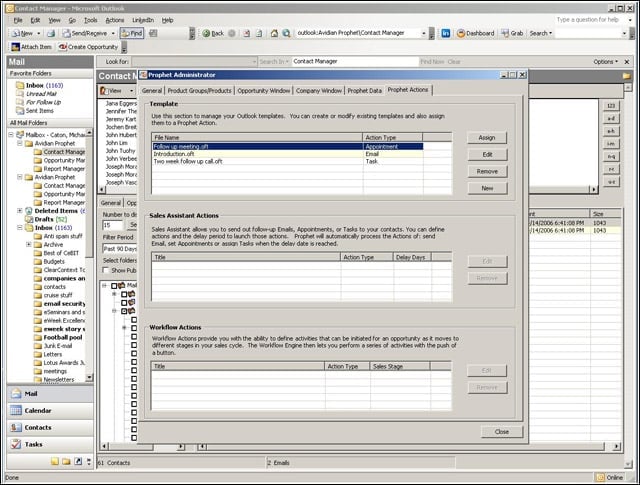The width and height of the screenshot is (640, 485).
Task: Click the Close button in Prophet Administrator
Action: tap(502, 432)
